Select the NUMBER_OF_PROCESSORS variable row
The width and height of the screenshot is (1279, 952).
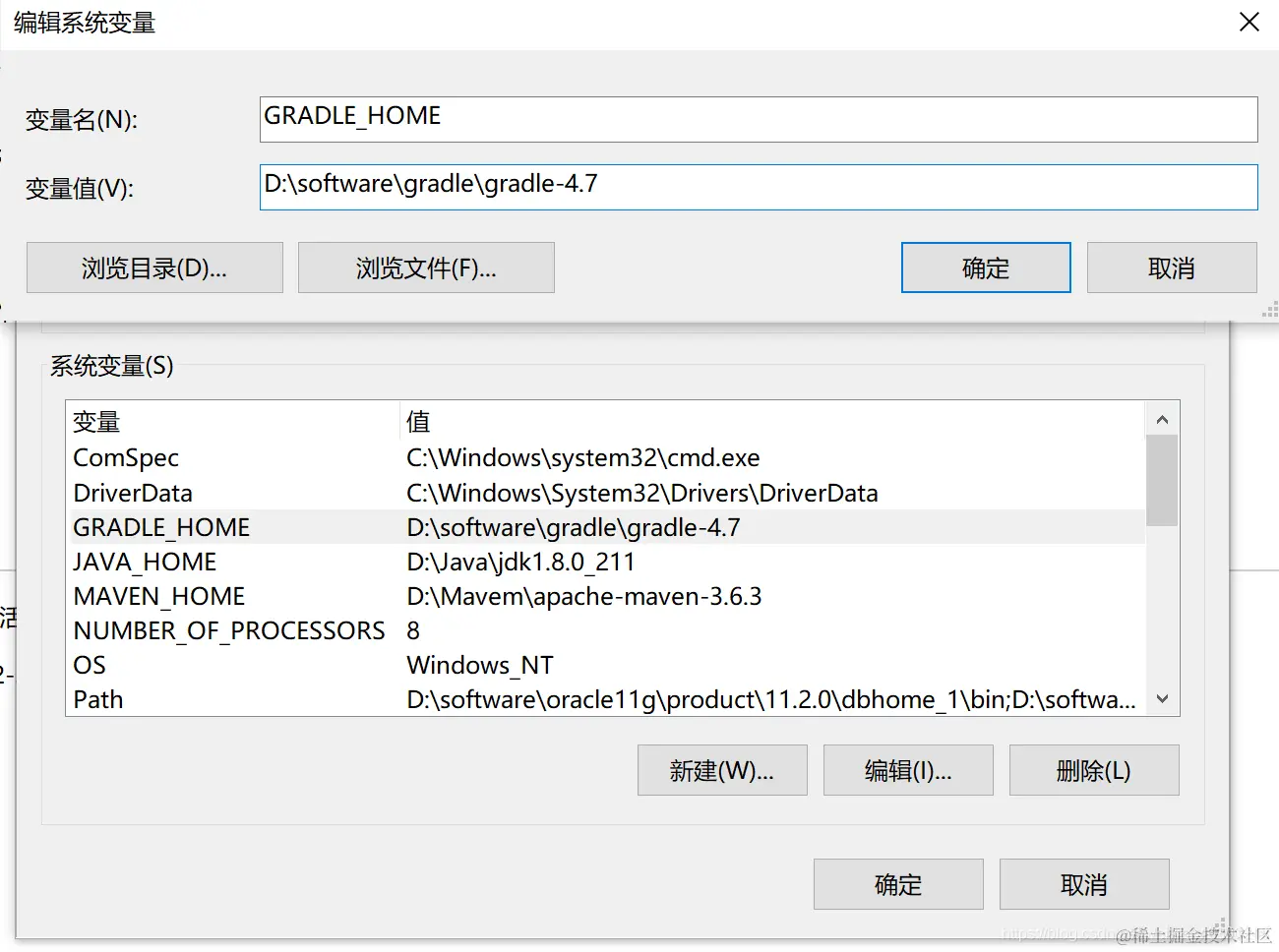point(605,630)
